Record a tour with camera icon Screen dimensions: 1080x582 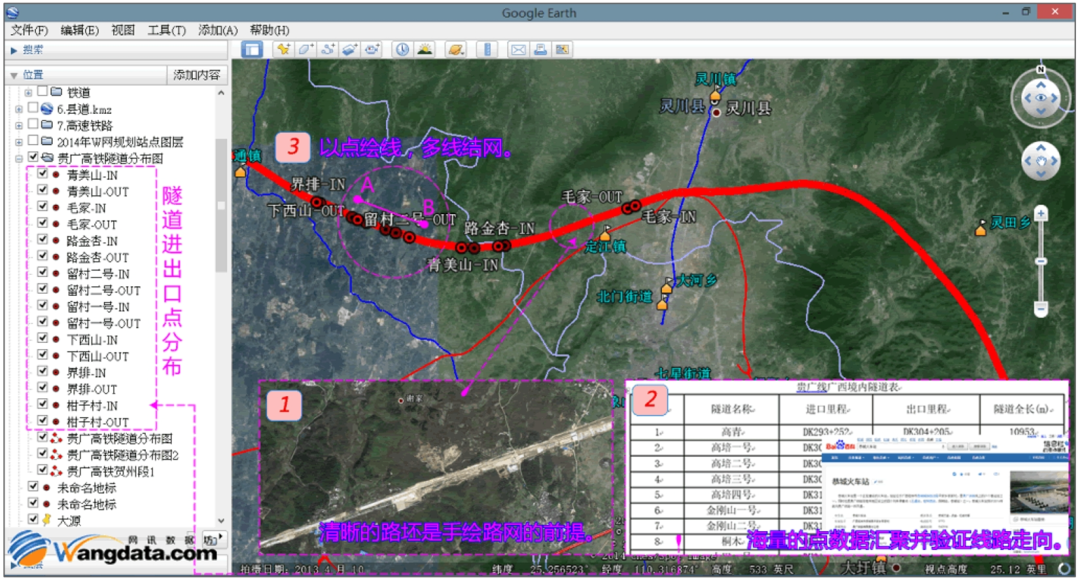[x=372, y=50]
